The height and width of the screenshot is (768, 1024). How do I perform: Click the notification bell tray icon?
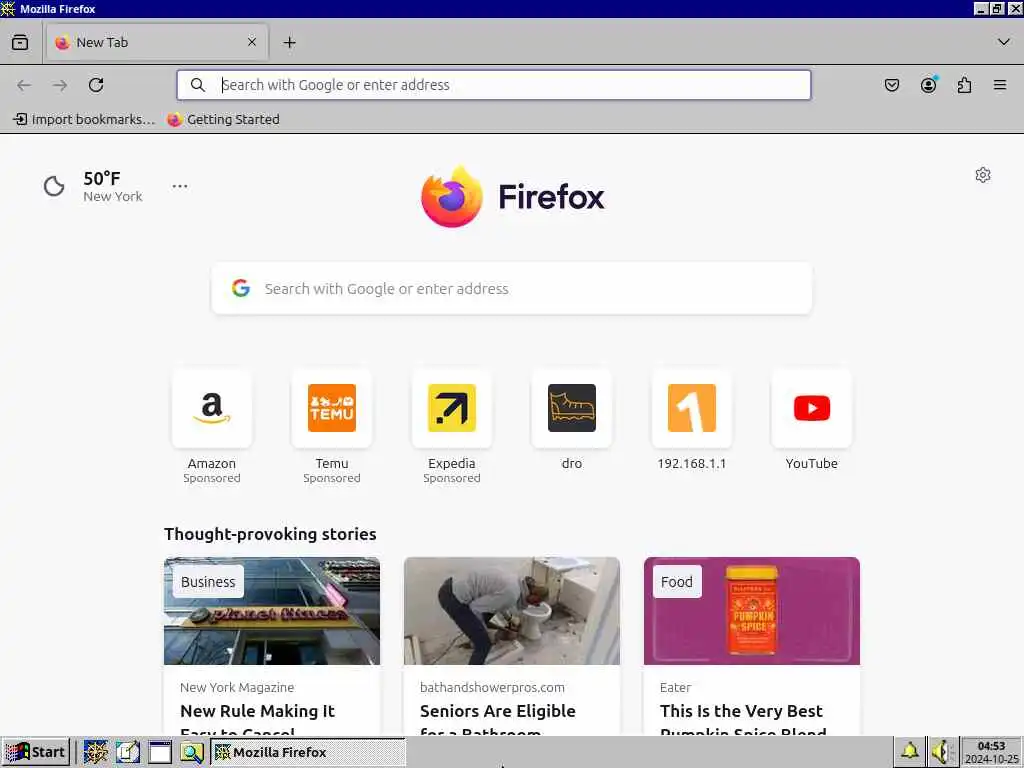[910, 752]
